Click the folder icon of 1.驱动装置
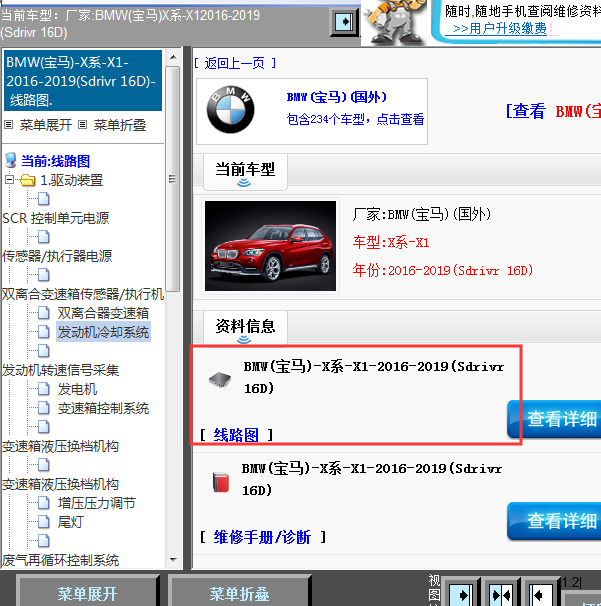The height and width of the screenshot is (606, 601). click(x=27, y=180)
